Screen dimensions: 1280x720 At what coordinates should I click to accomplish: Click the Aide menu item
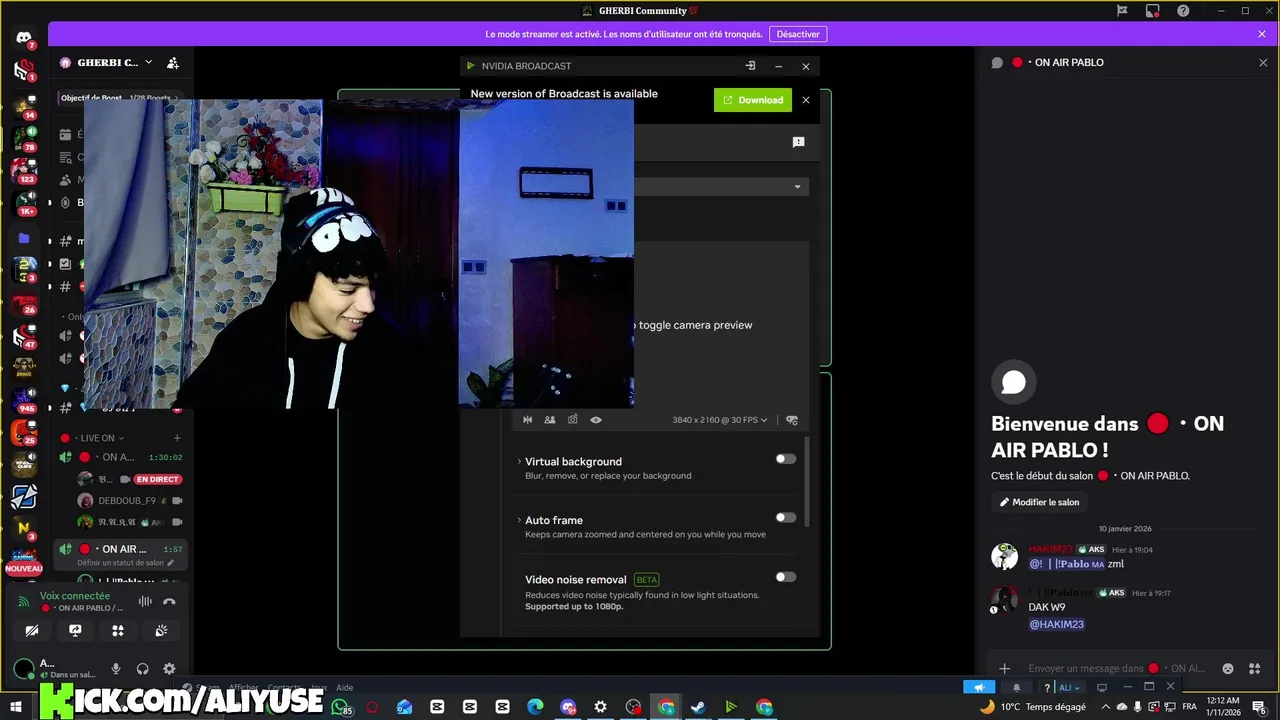[344, 688]
